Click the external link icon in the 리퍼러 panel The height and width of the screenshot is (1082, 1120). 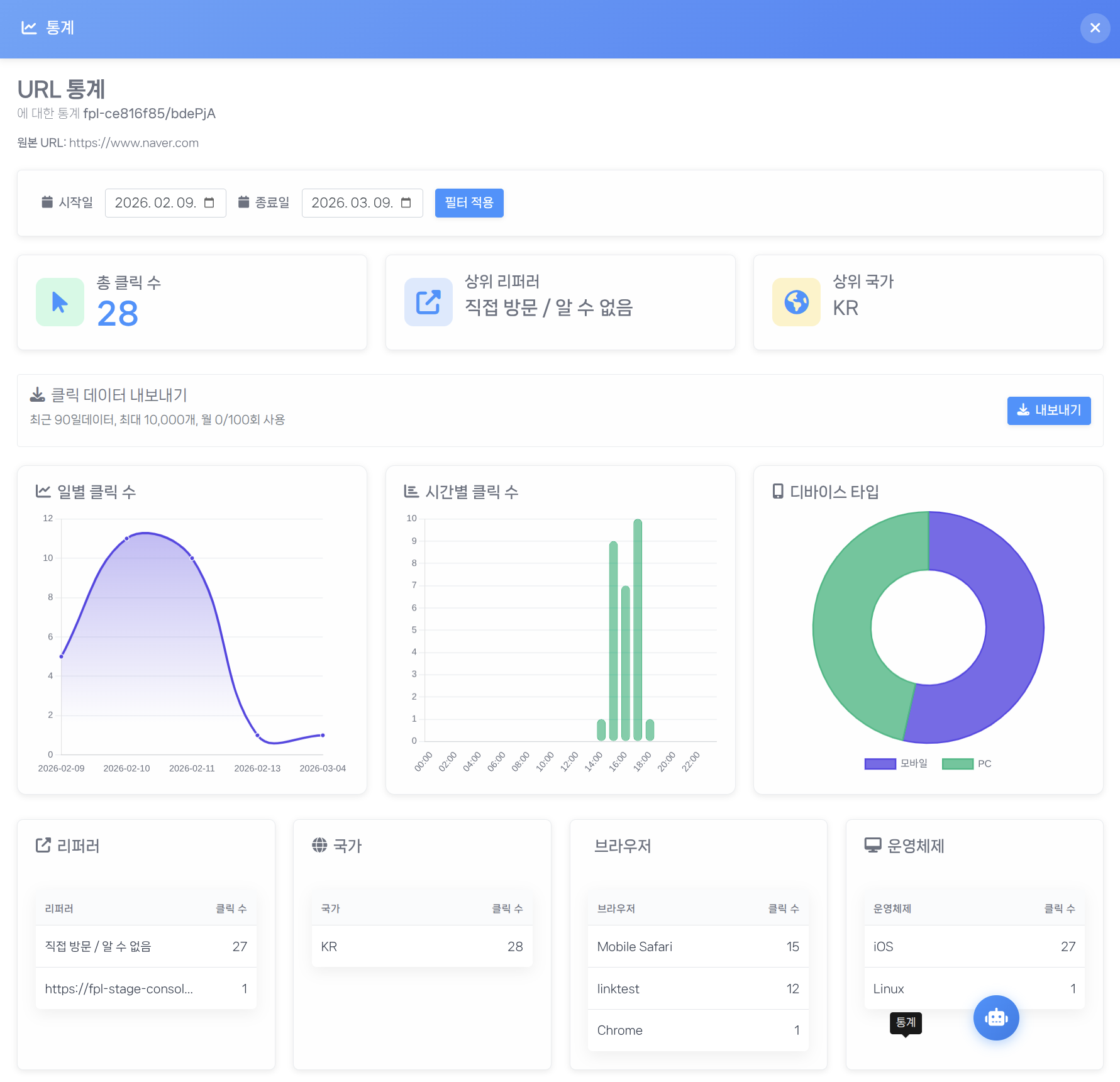(42, 846)
